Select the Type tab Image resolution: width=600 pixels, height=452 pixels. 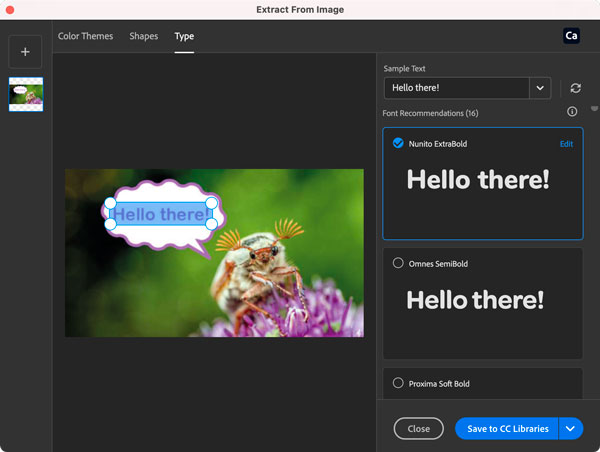pos(184,36)
